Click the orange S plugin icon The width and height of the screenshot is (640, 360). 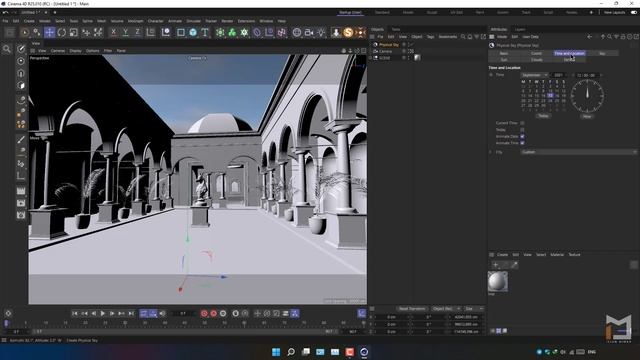click(x=348, y=32)
